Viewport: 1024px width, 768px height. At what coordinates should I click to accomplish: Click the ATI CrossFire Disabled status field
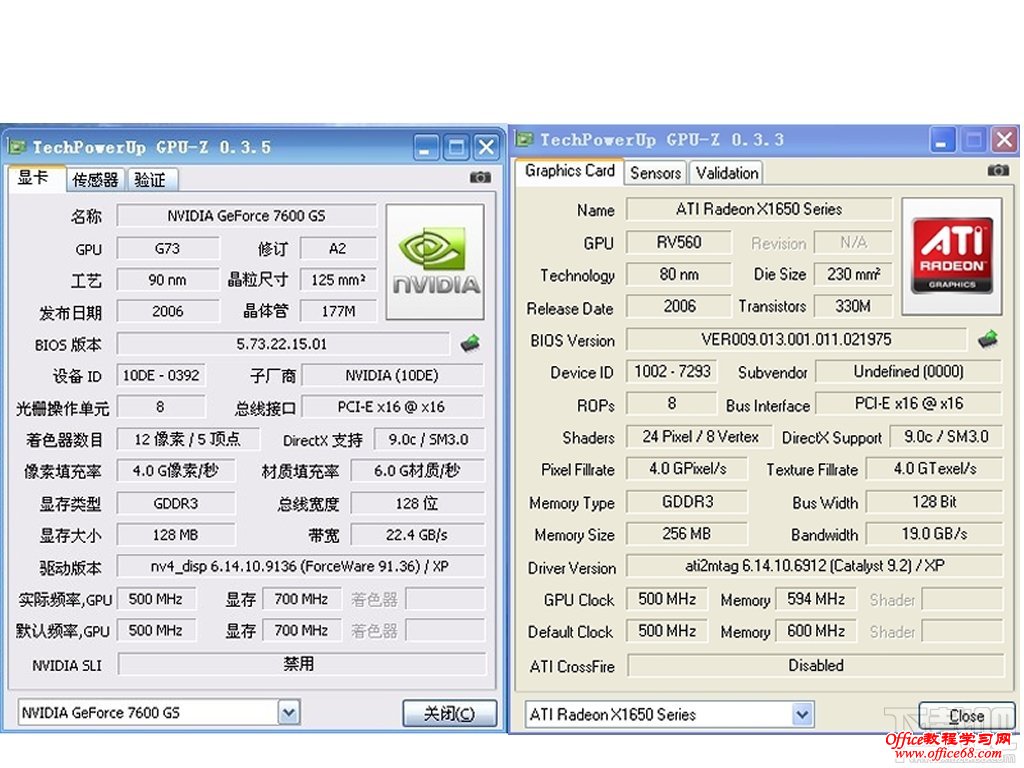click(x=815, y=665)
